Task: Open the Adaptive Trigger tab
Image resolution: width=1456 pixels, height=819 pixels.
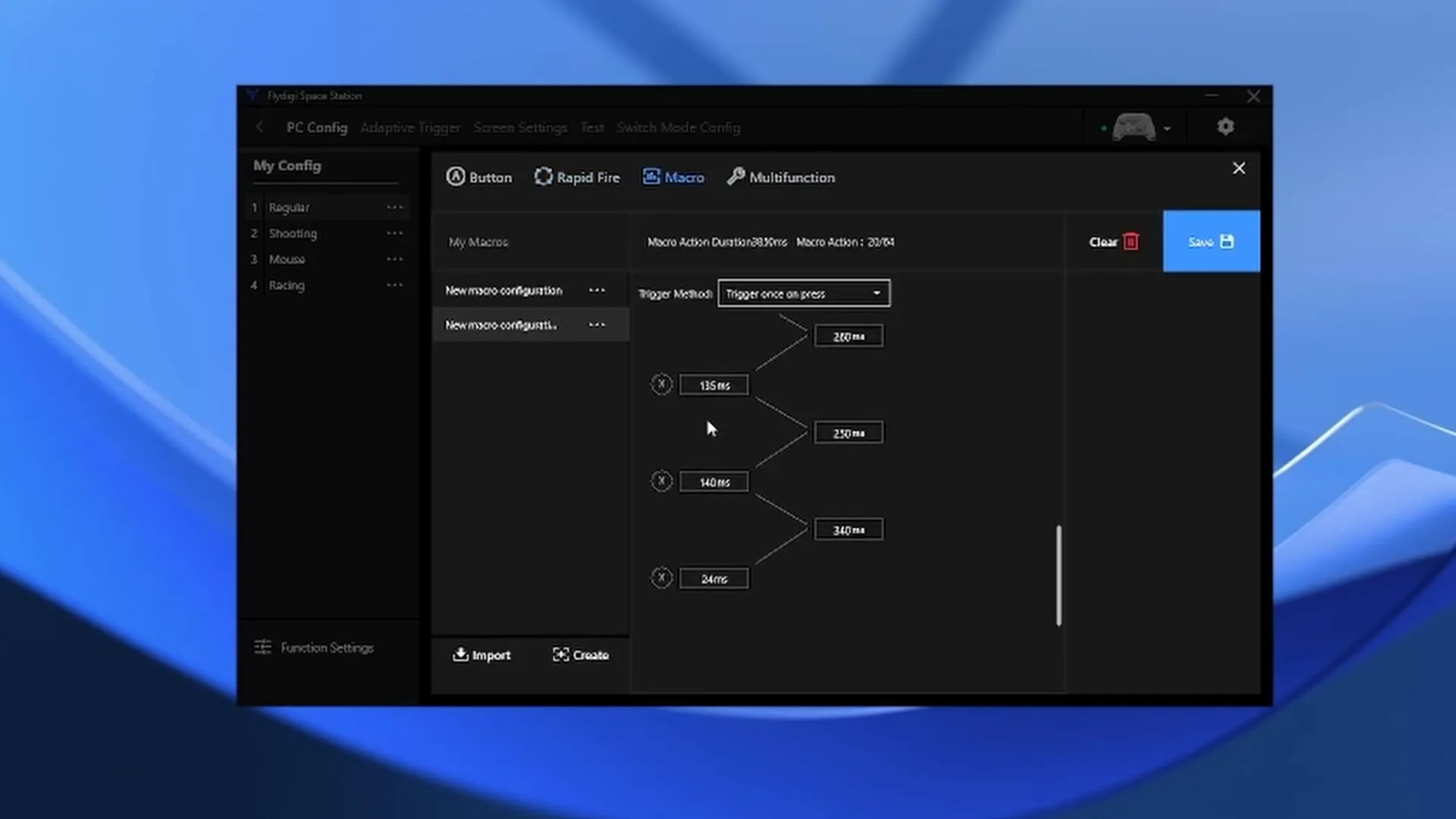Action: (410, 127)
